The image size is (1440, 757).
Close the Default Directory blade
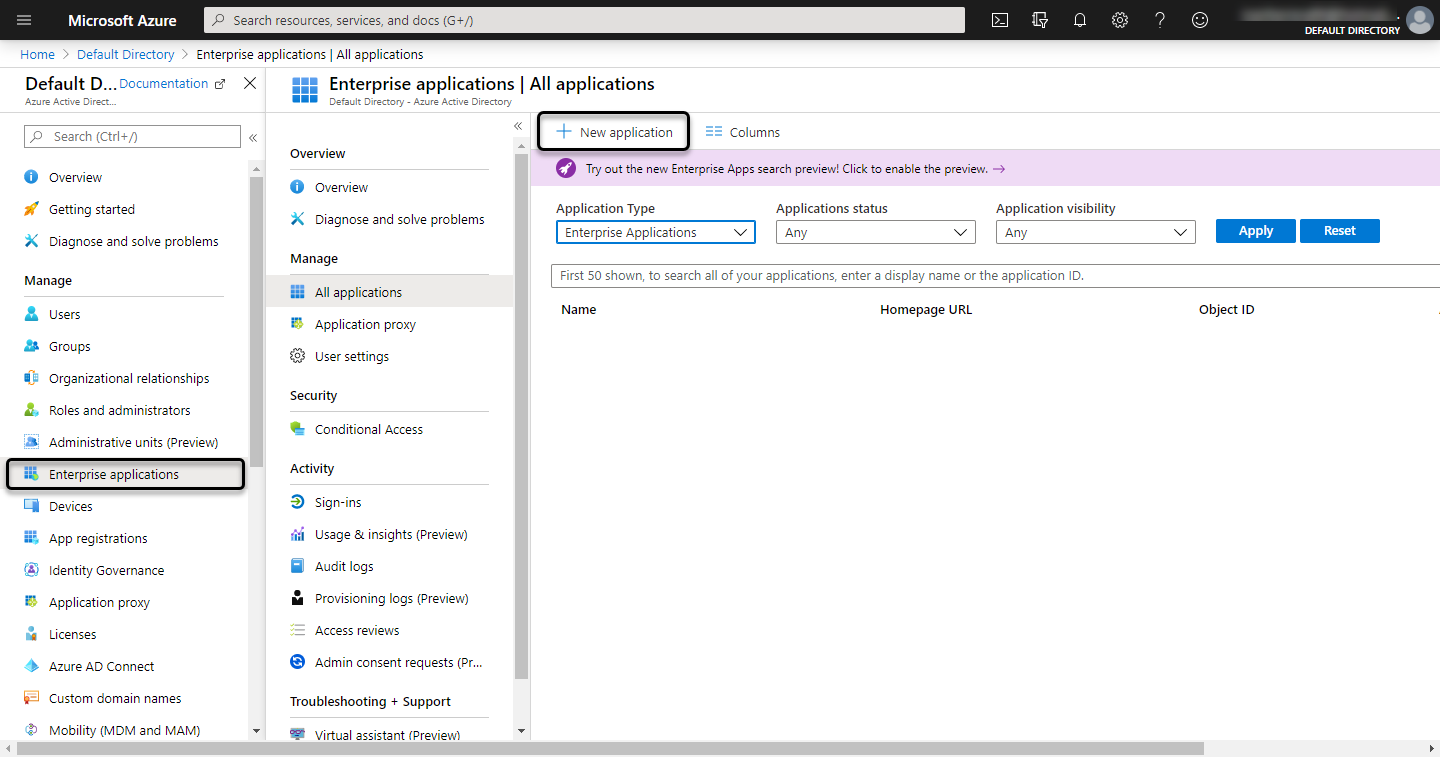(250, 83)
